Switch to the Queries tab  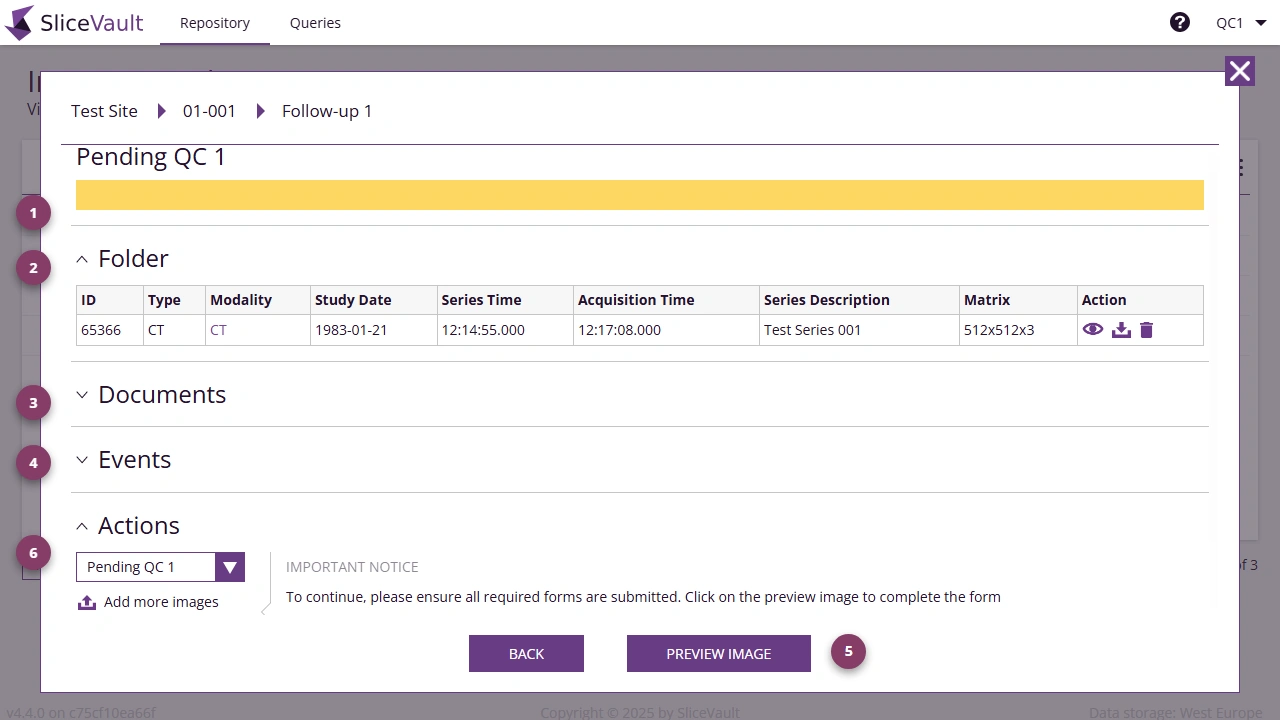tap(315, 22)
